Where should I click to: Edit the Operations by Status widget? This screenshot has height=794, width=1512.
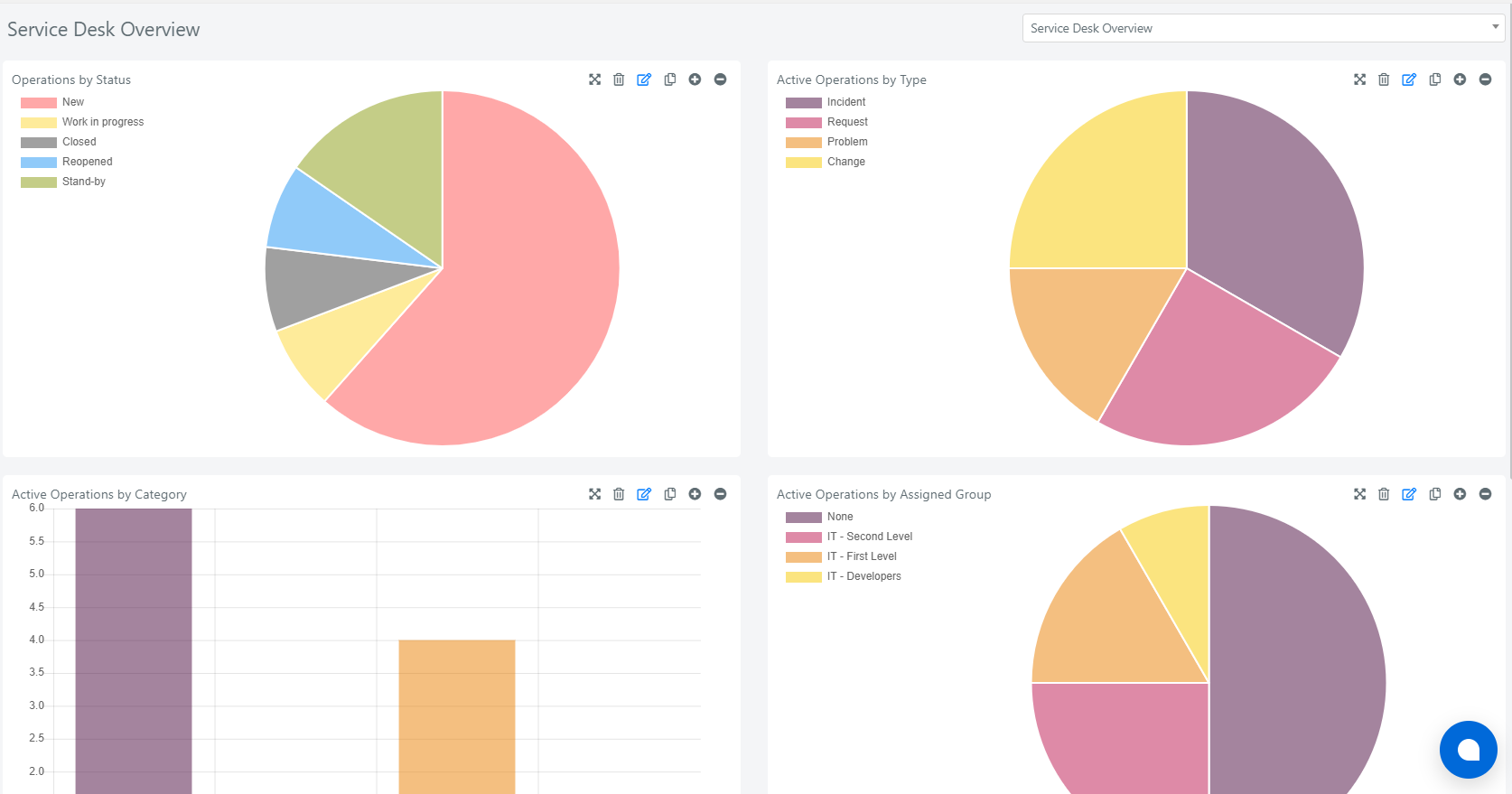pyautogui.click(x=644, y=79)
